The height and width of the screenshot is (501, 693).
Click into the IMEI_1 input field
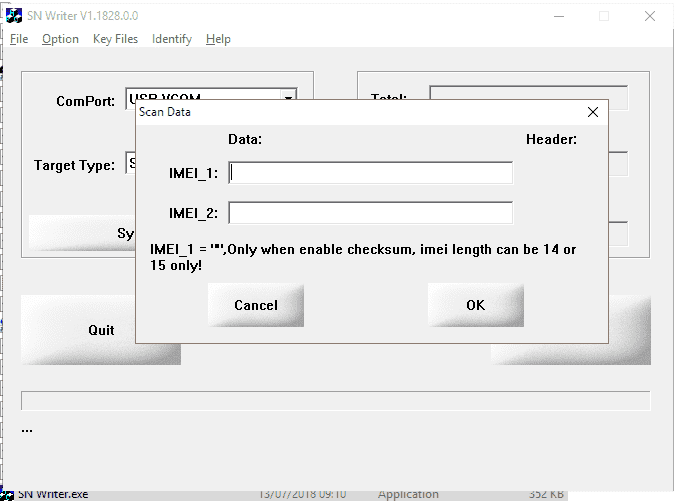(370, 173)
